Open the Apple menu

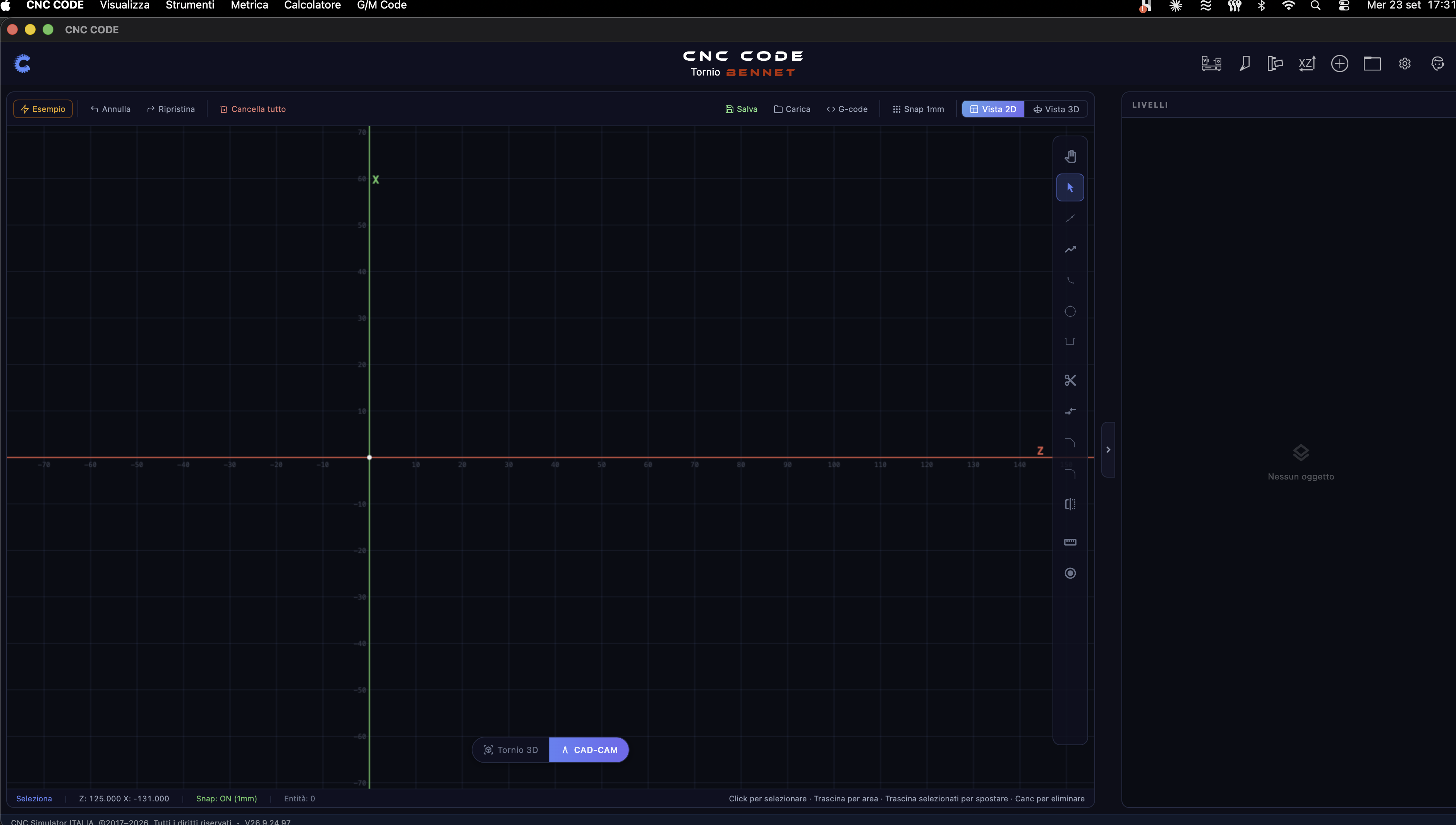click(6, 6)
